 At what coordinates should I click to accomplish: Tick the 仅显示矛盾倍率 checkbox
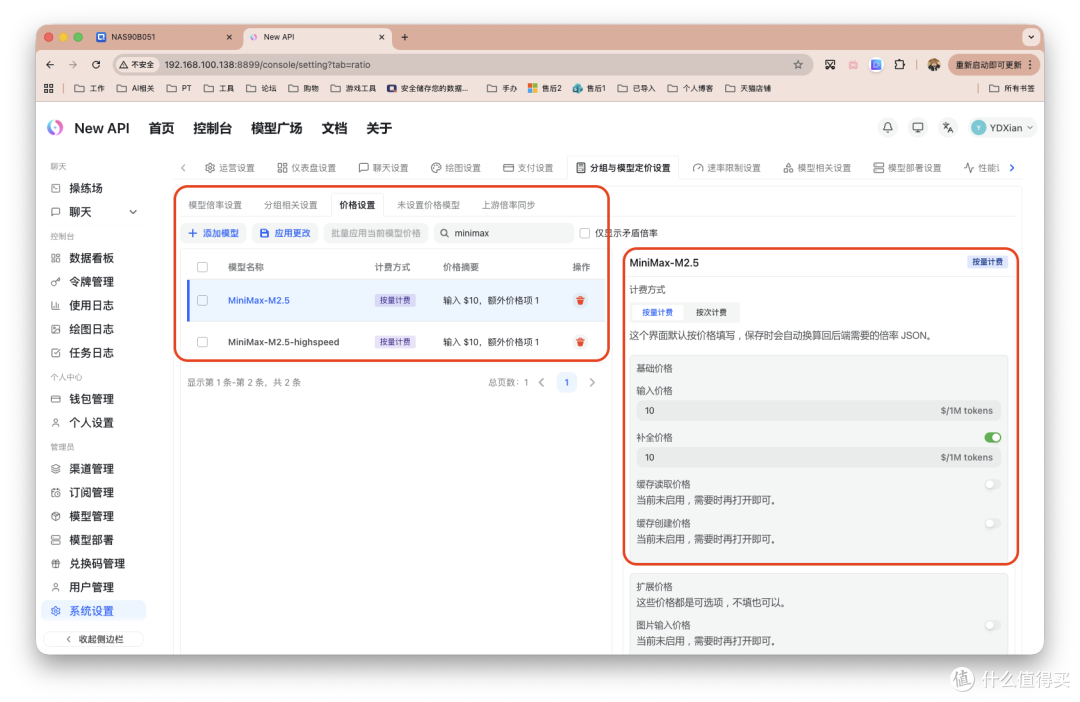(x=585, y=234)
